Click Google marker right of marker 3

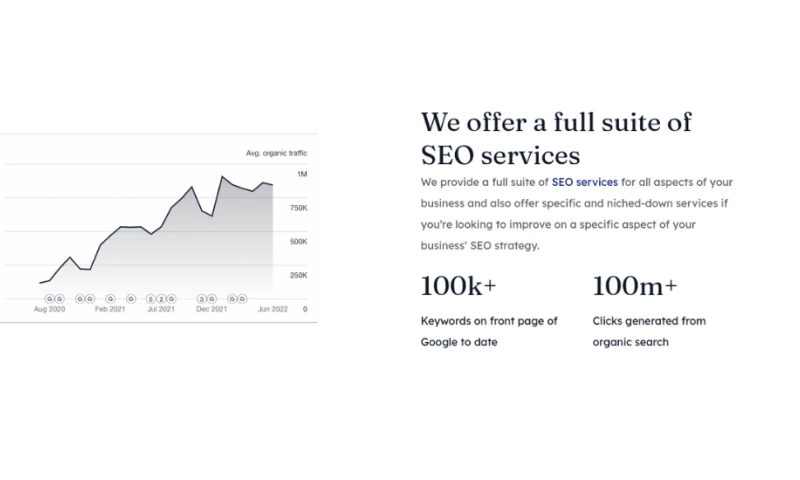click(x=211, y=298)
